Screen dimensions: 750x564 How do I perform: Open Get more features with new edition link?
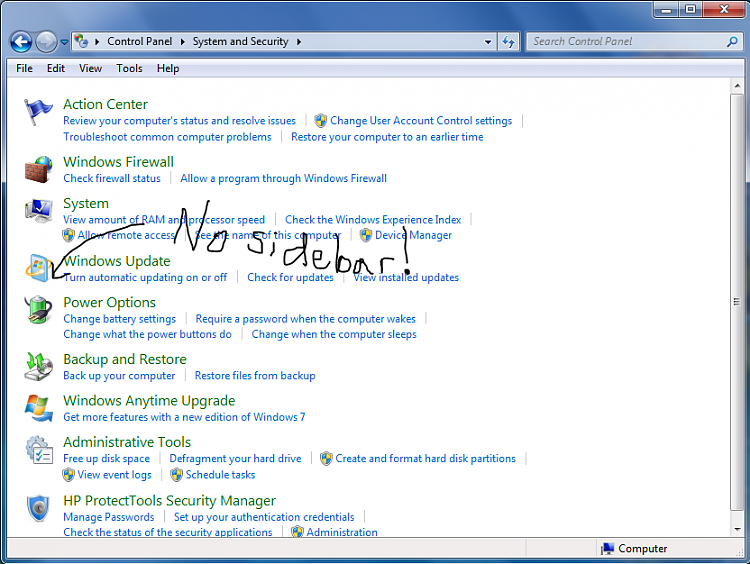click(x=184, y=417)
